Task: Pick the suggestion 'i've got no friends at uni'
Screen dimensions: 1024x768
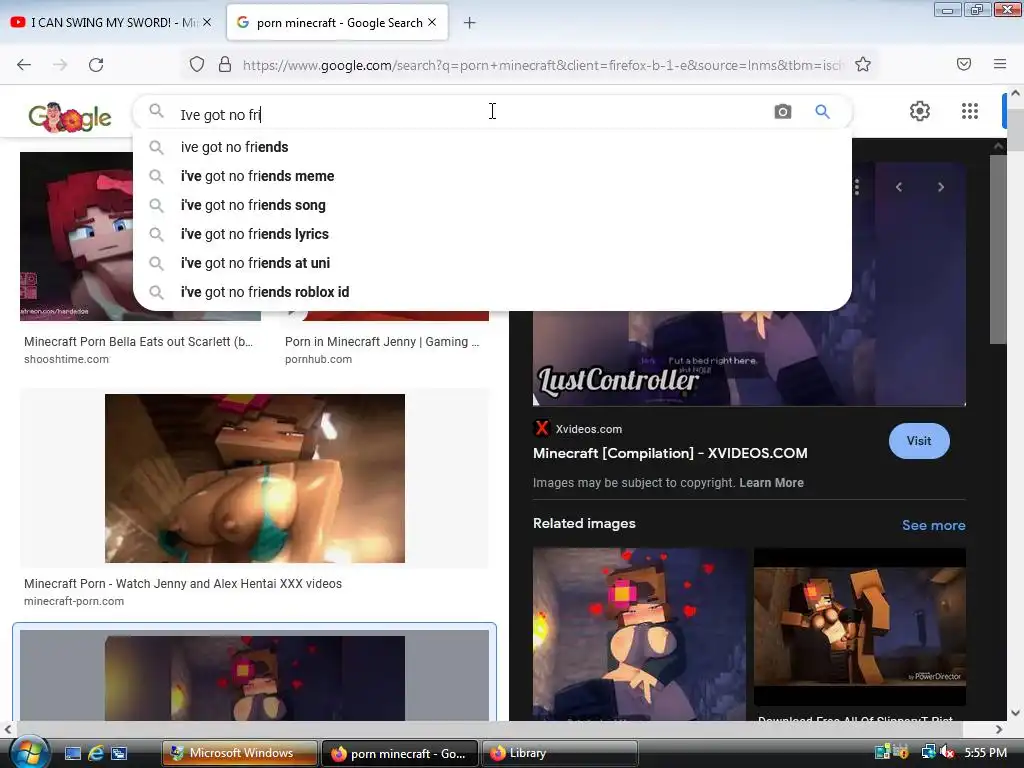Action: point(492,263)
